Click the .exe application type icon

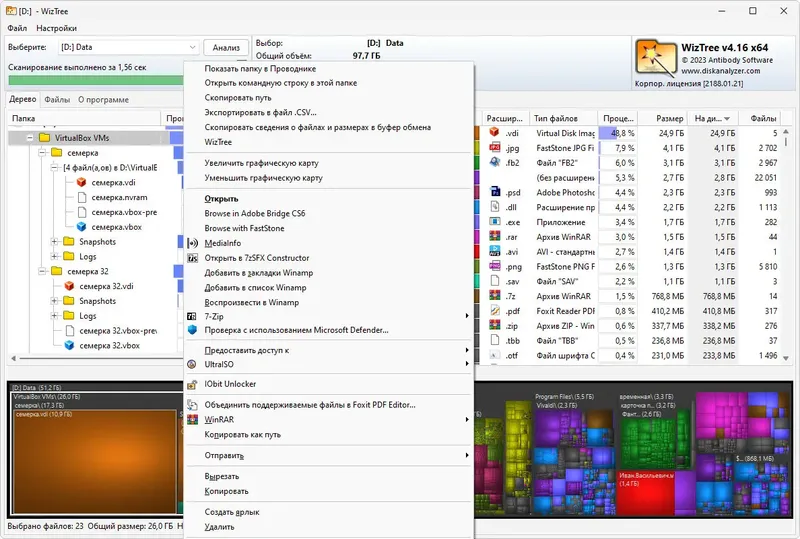494,222
